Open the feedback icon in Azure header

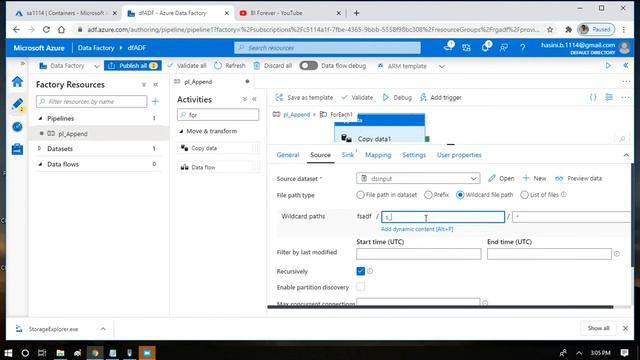click(504, 48)
